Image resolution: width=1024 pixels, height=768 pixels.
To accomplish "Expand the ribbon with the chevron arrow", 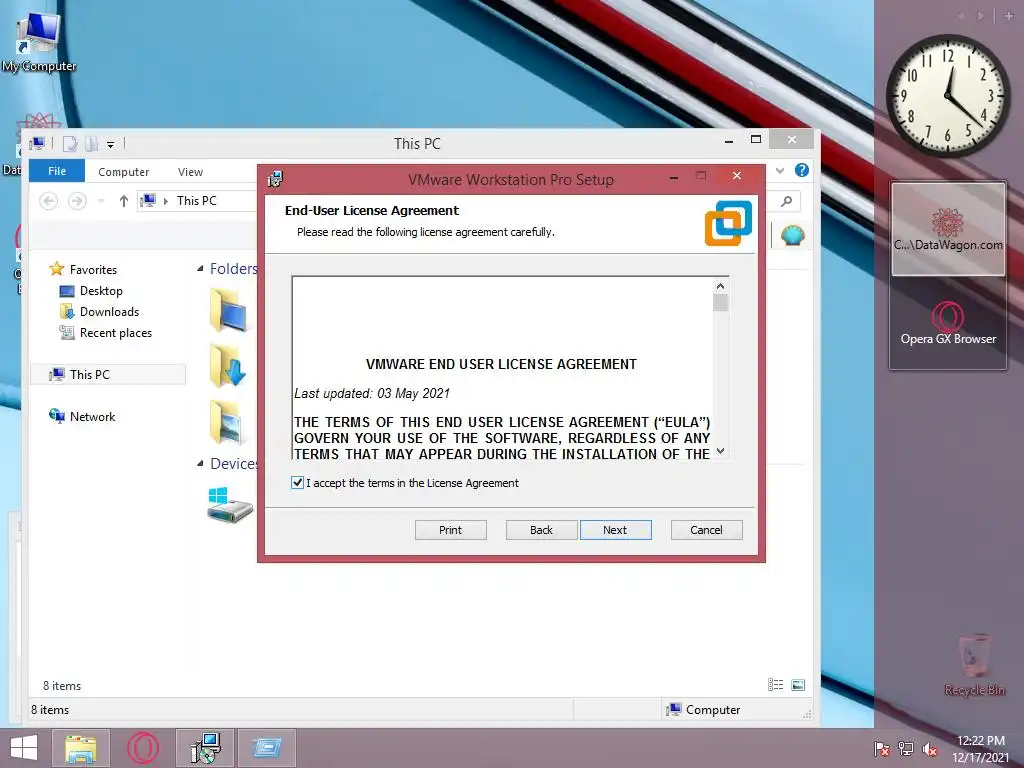I will (780, 170).
